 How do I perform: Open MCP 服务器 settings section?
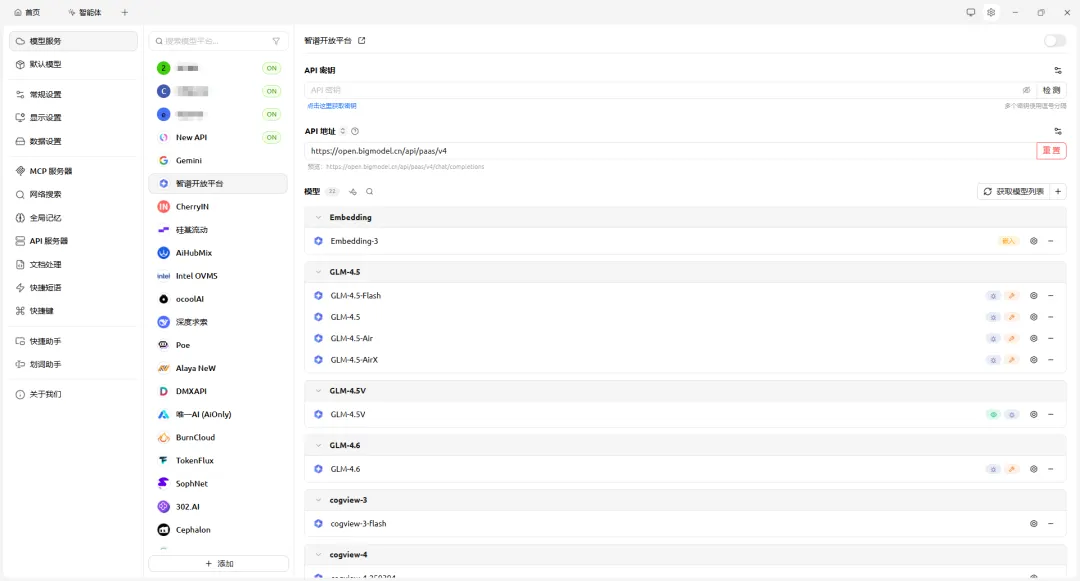(73, 171)
